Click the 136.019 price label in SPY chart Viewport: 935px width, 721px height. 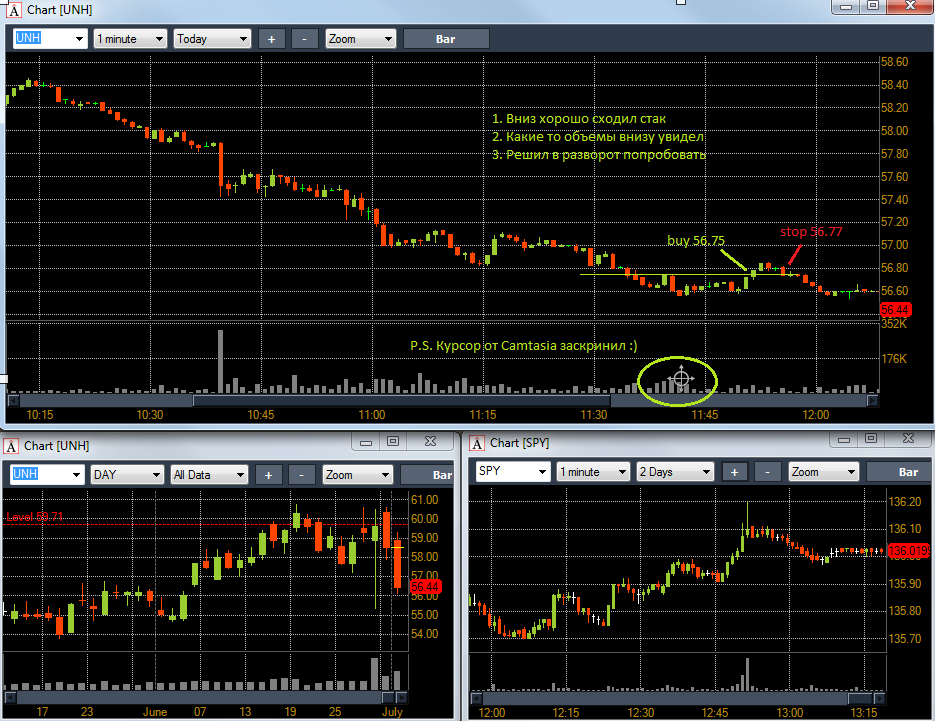909,550
